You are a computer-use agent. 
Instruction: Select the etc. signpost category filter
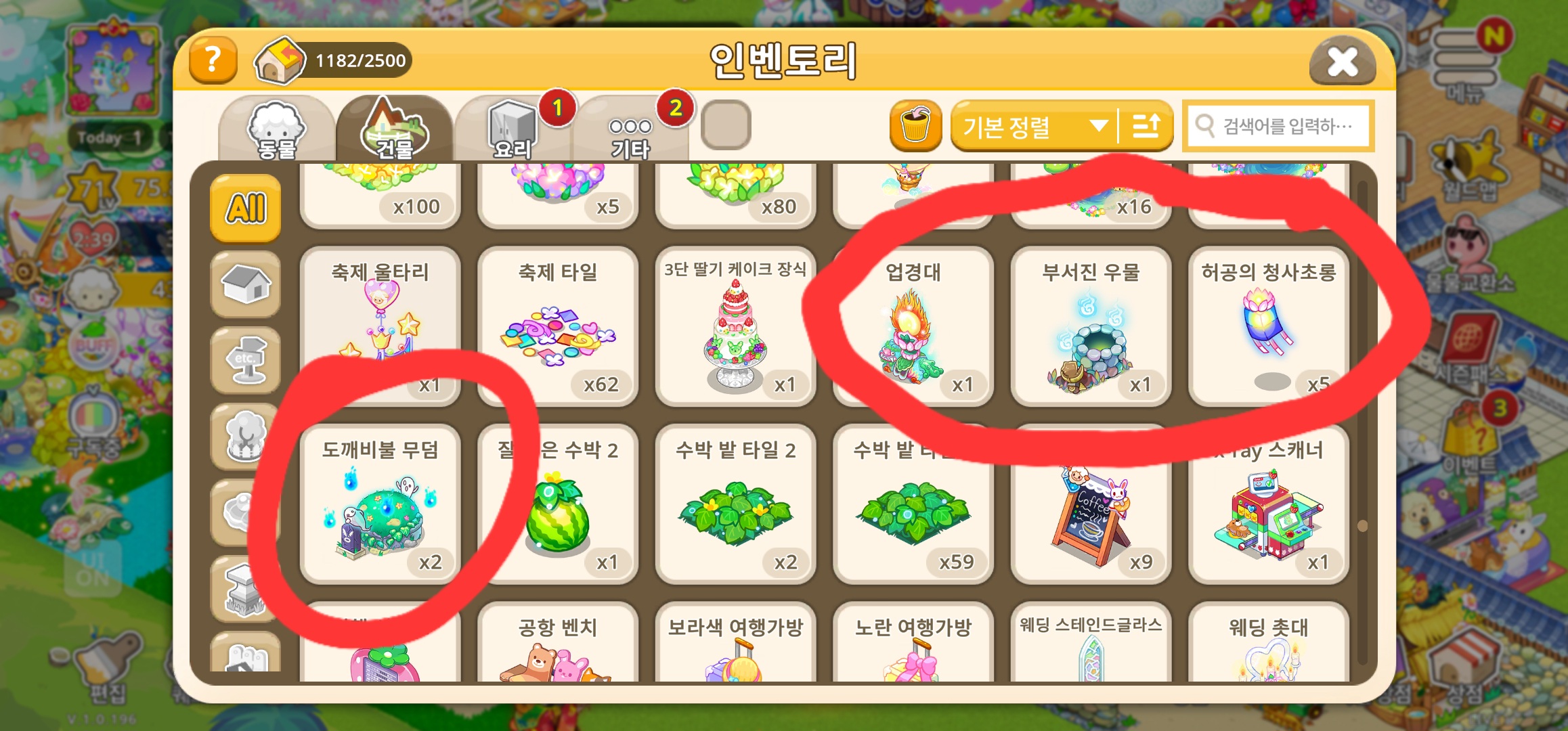coord(245,360)
